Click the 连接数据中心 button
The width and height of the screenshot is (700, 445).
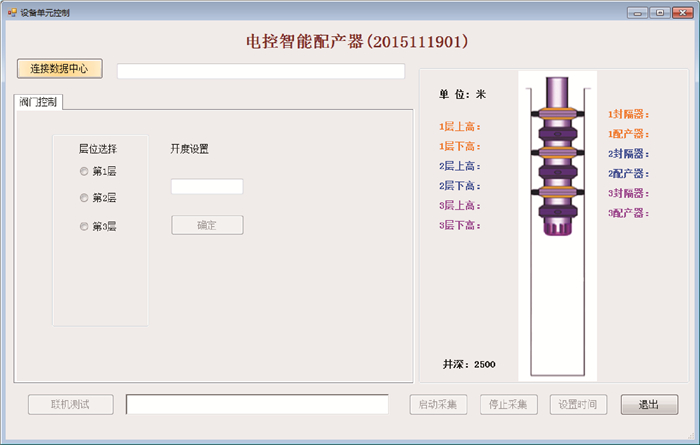pyautogui.click(x=59, y=69)
